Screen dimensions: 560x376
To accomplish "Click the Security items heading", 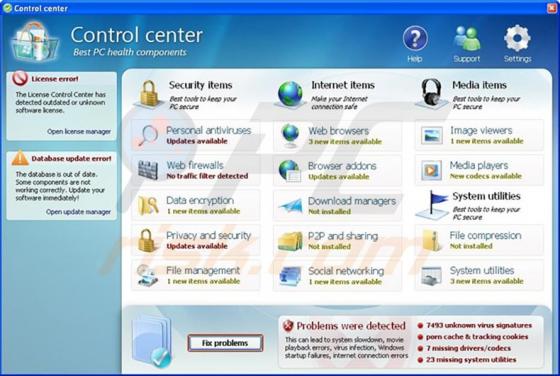I will (200, 85).
